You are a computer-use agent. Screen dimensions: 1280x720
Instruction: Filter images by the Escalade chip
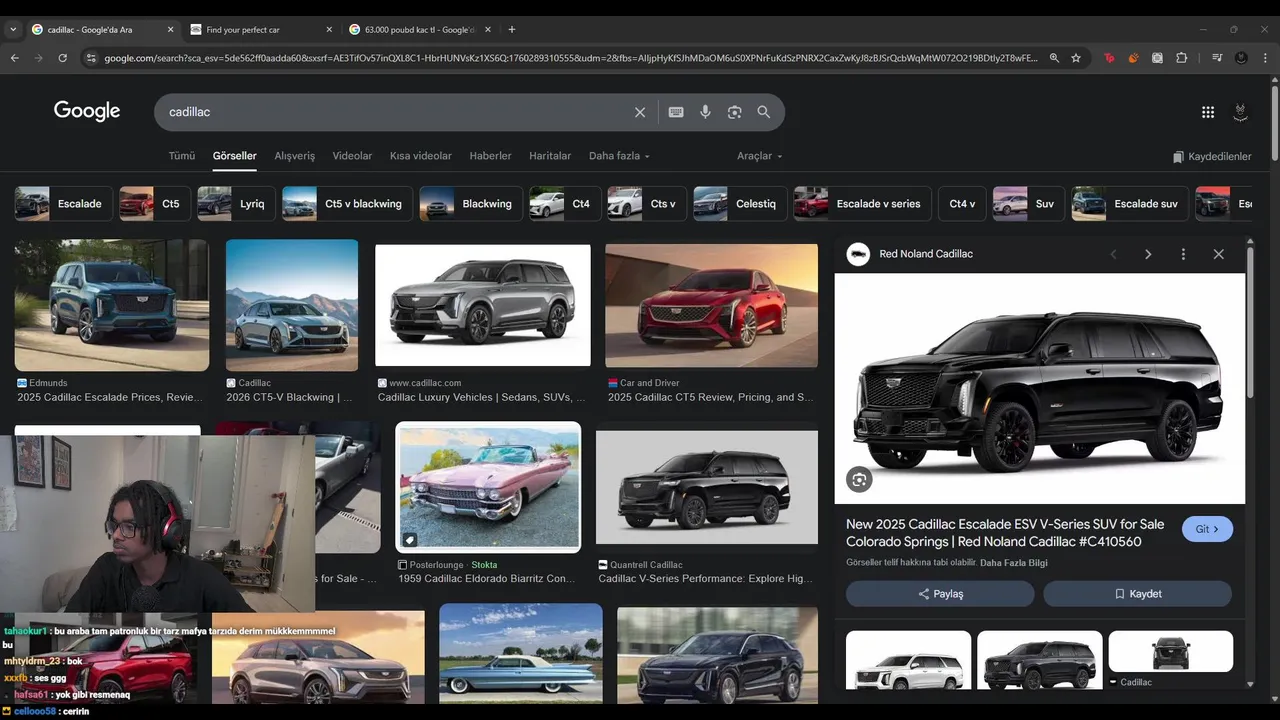click(x=62, y=204)
